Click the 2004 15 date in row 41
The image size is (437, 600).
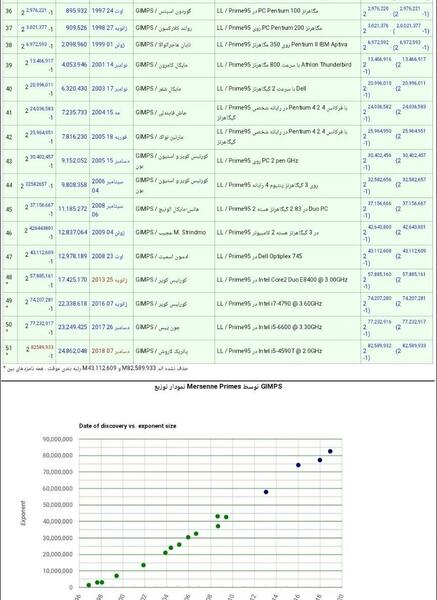coord(106,112)
